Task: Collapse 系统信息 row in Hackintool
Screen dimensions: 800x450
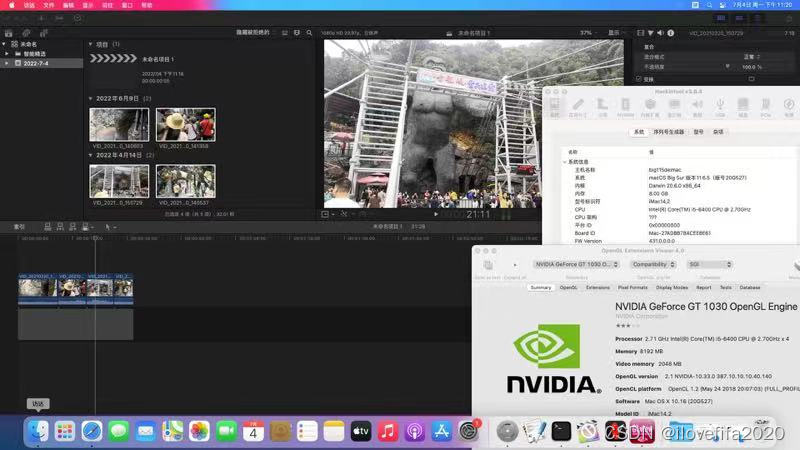Action: (565, 162)
